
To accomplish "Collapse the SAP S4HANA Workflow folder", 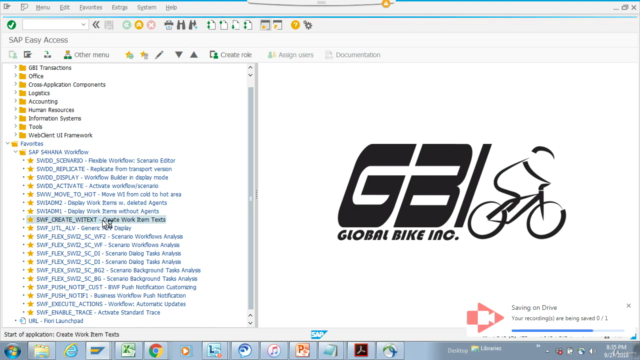I will 16,152.
